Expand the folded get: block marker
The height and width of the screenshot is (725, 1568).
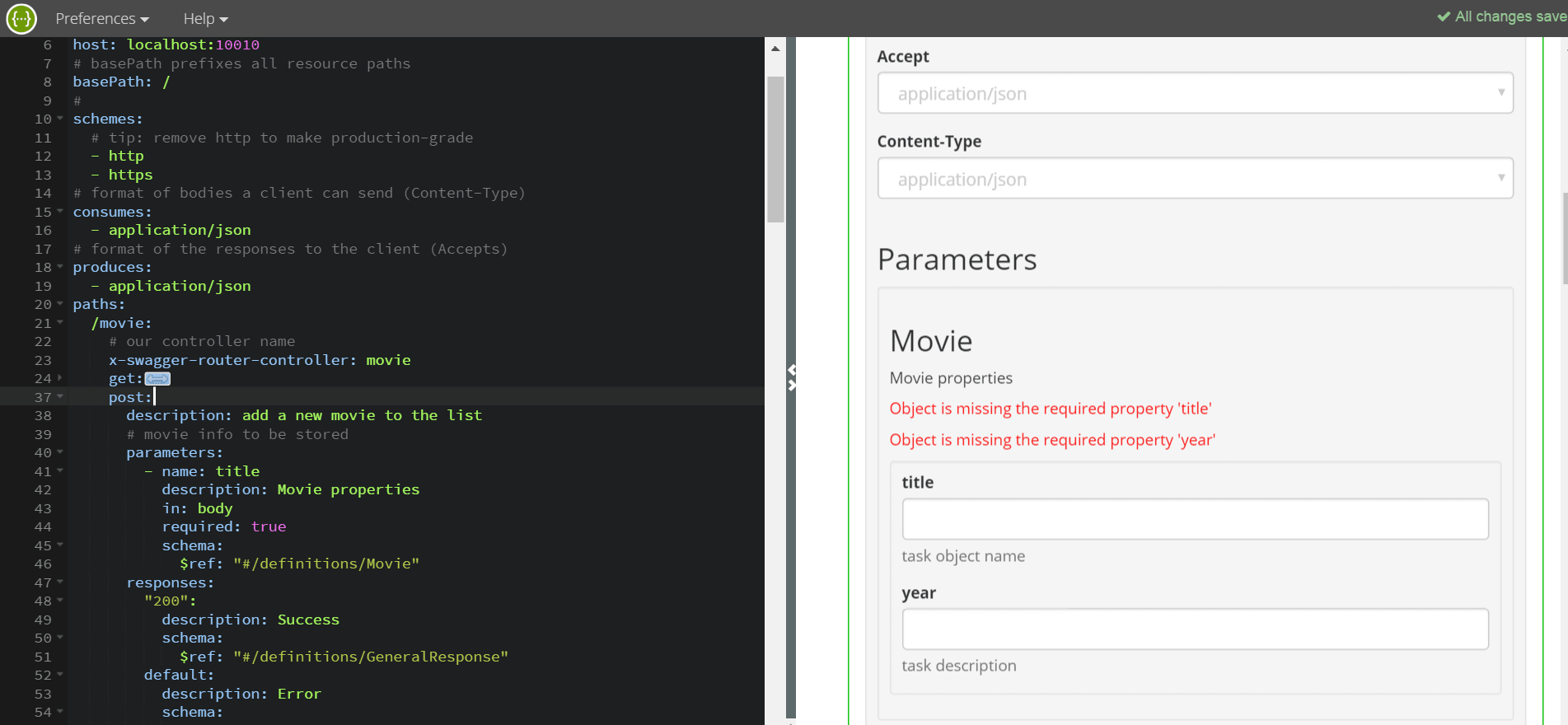click(x=157, y=379)
